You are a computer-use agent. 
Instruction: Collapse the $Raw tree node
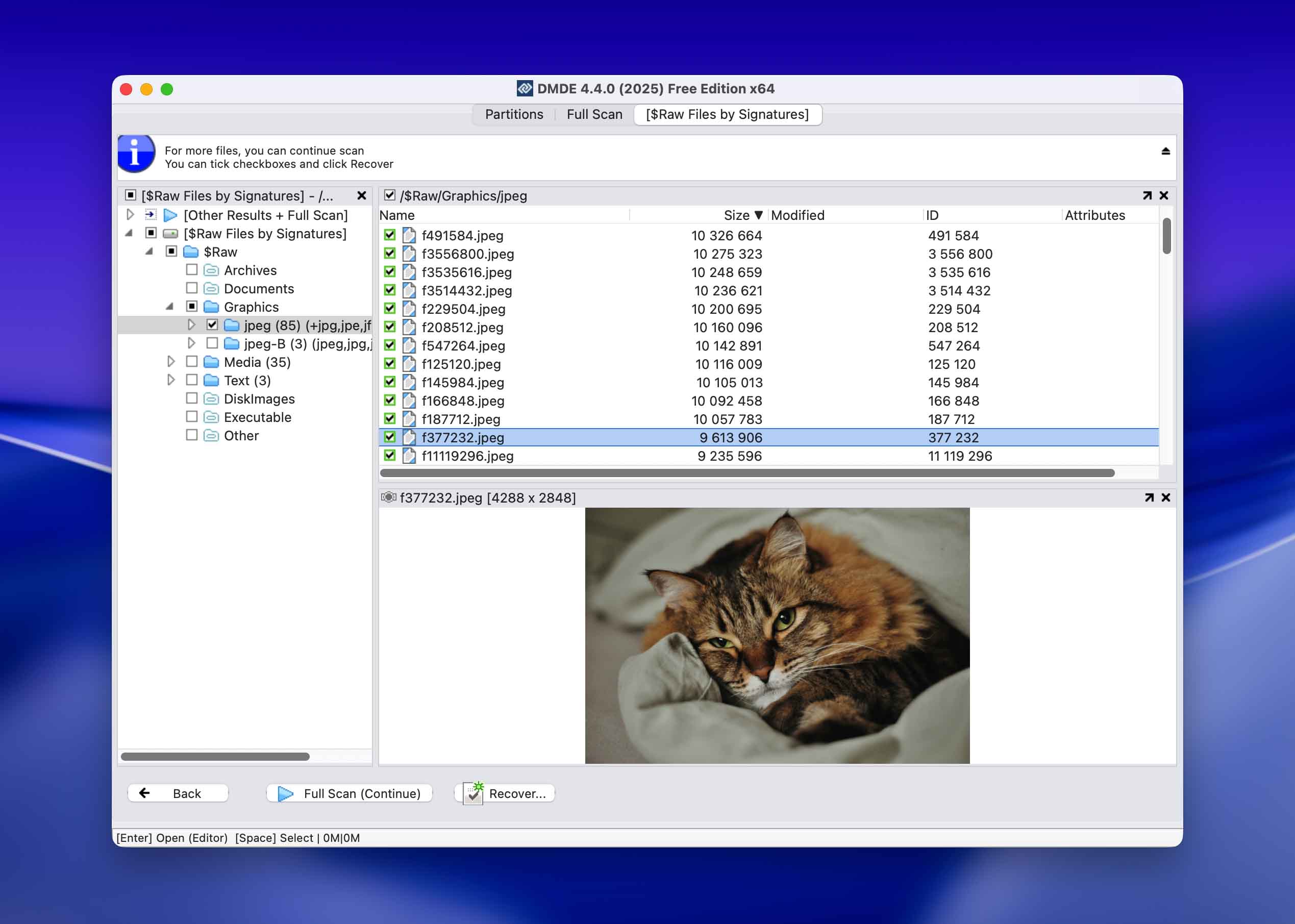tap(150, 252)
